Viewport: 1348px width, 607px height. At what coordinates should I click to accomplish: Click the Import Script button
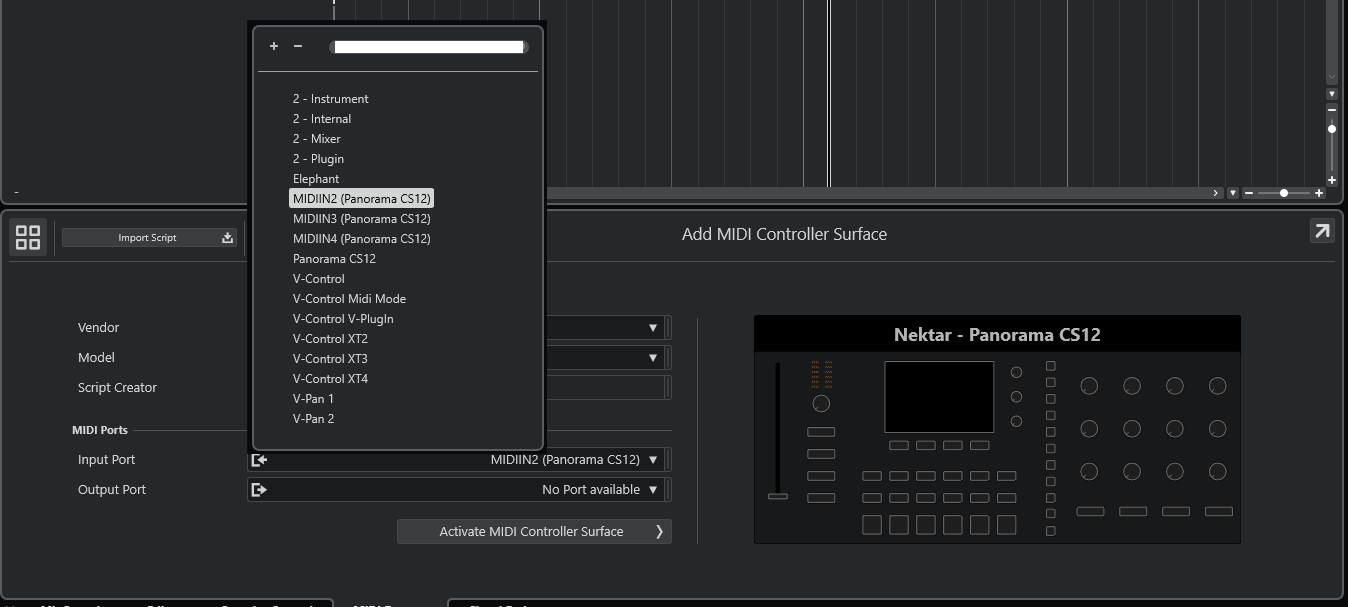coord(150,237)
